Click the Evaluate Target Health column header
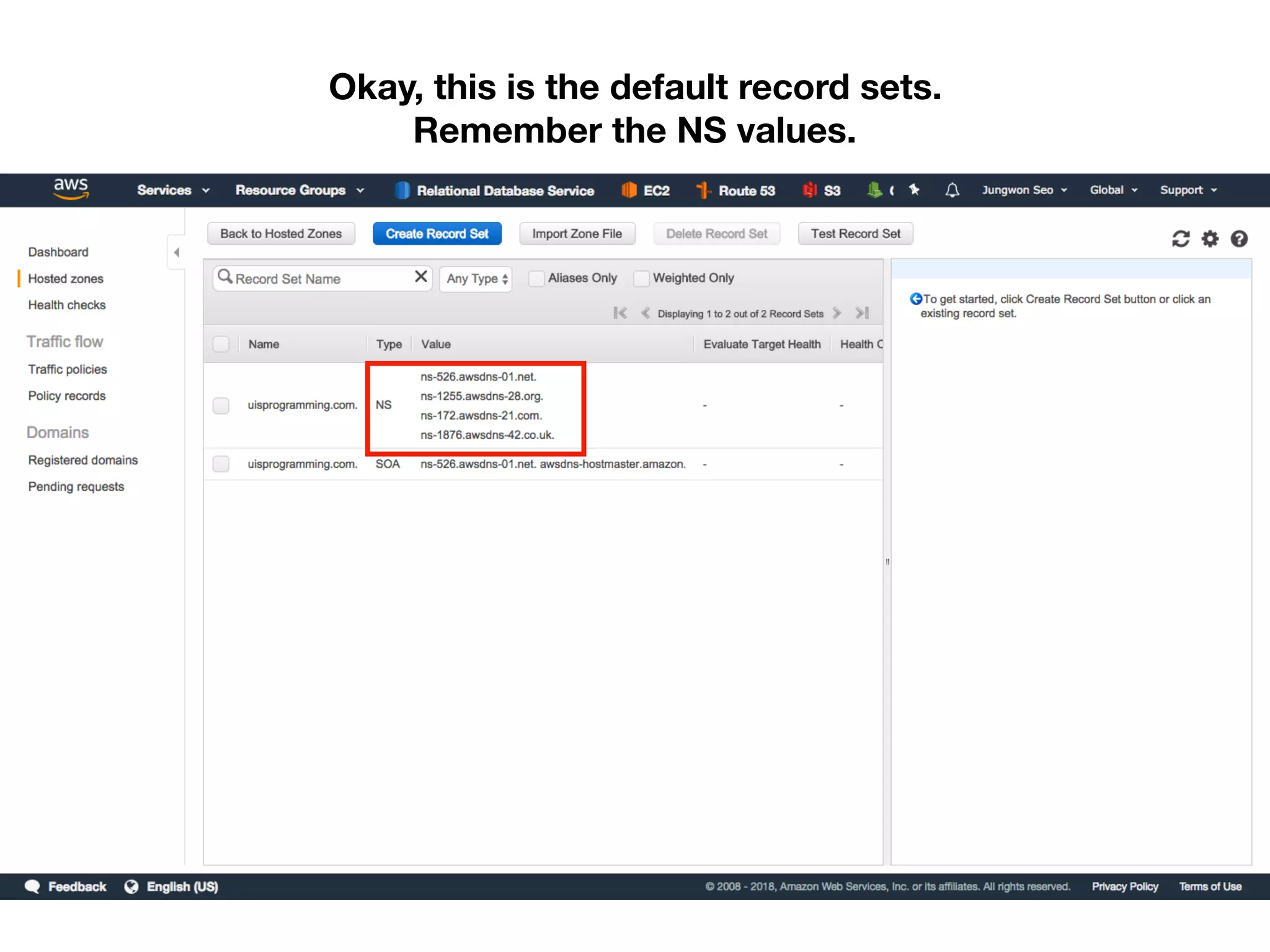The image size is (1270, 952). point(762,344)
